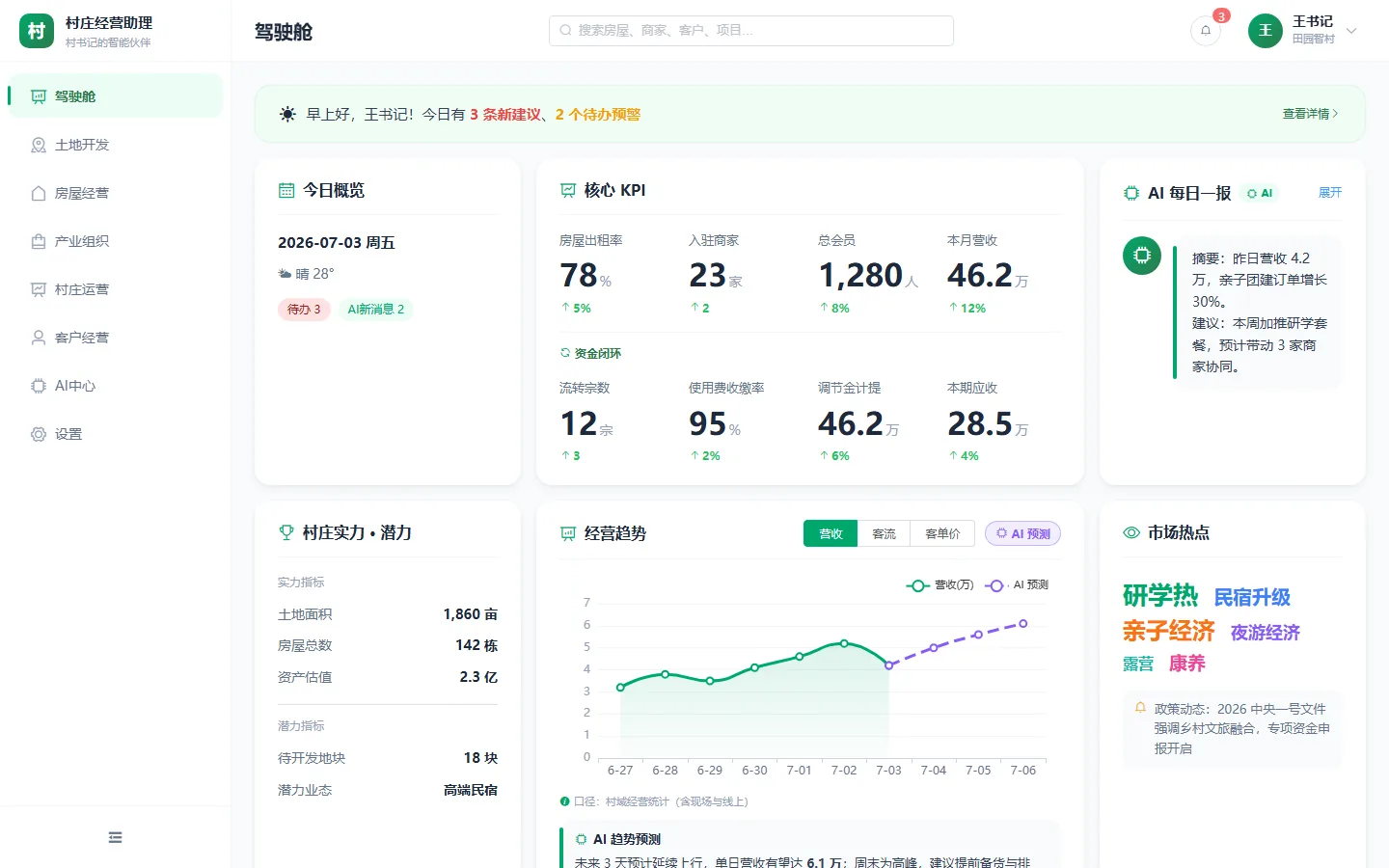
Task: Click the green round AI chip avatar
Action: (x=1142, y=256)
